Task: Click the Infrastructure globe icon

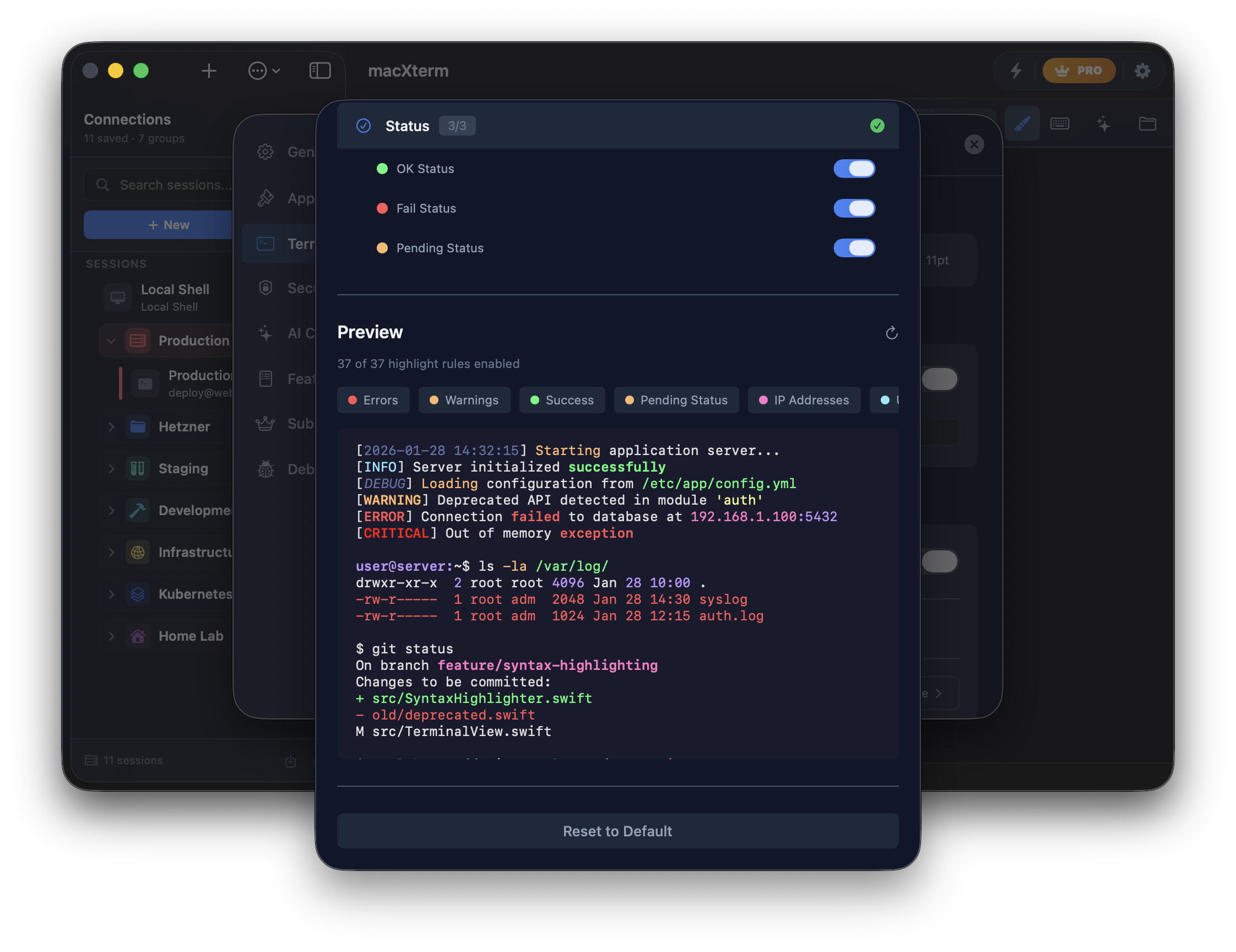Action: tap(138, 553)
